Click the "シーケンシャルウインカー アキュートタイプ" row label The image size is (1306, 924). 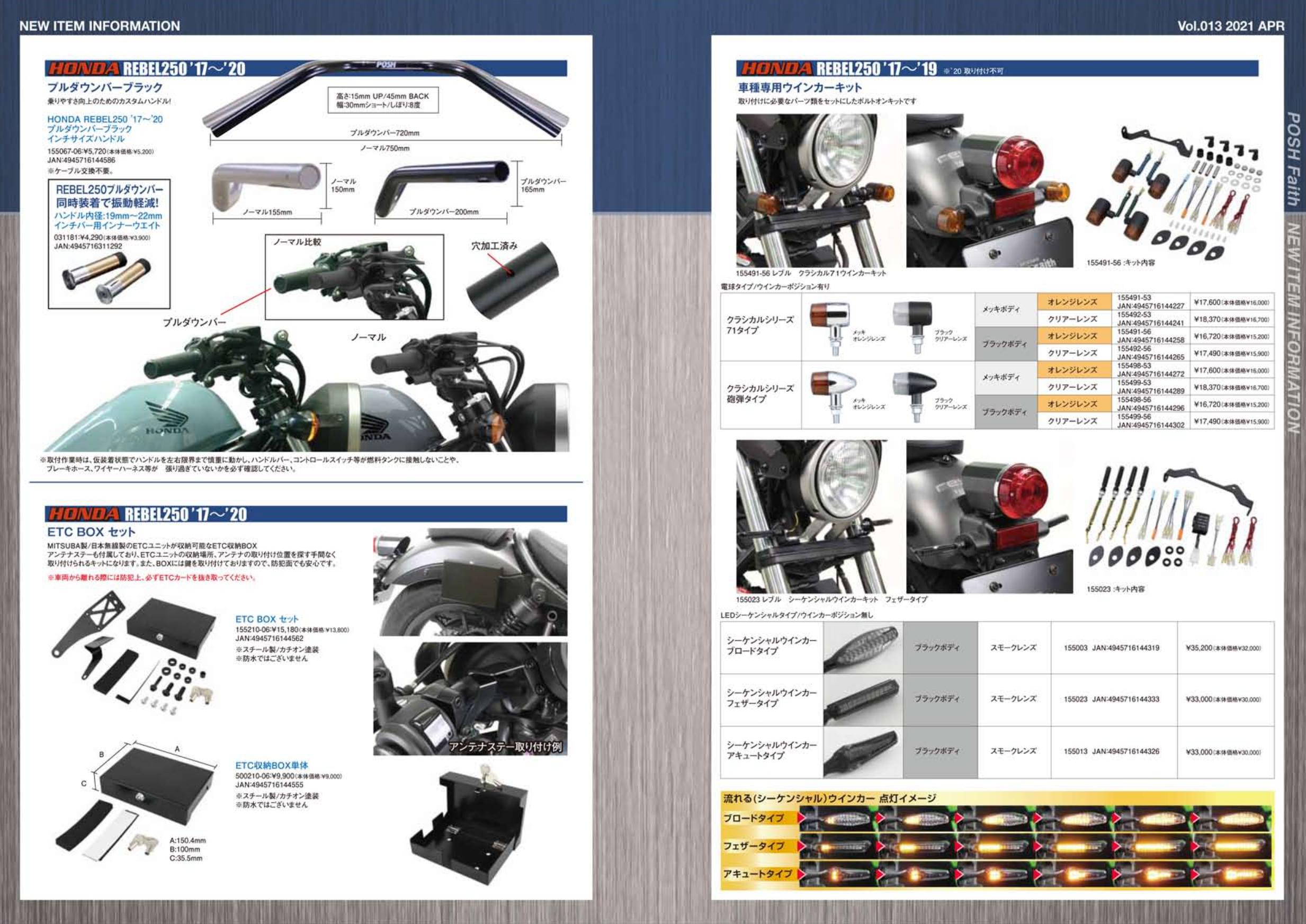(x=771, y=750)
